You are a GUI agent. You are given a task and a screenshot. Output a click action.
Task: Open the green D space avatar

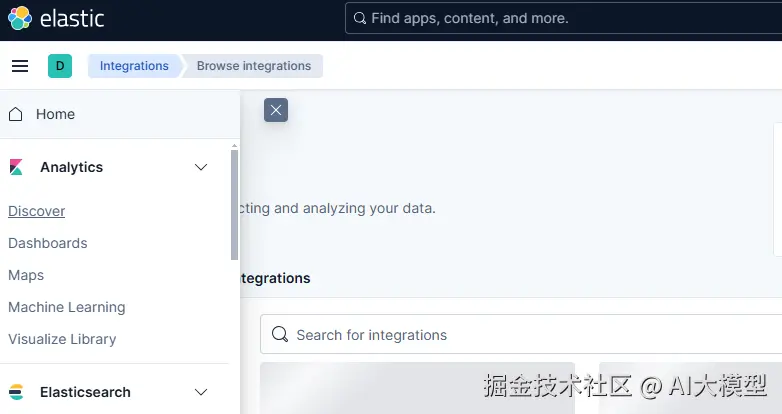click(60, 66)
